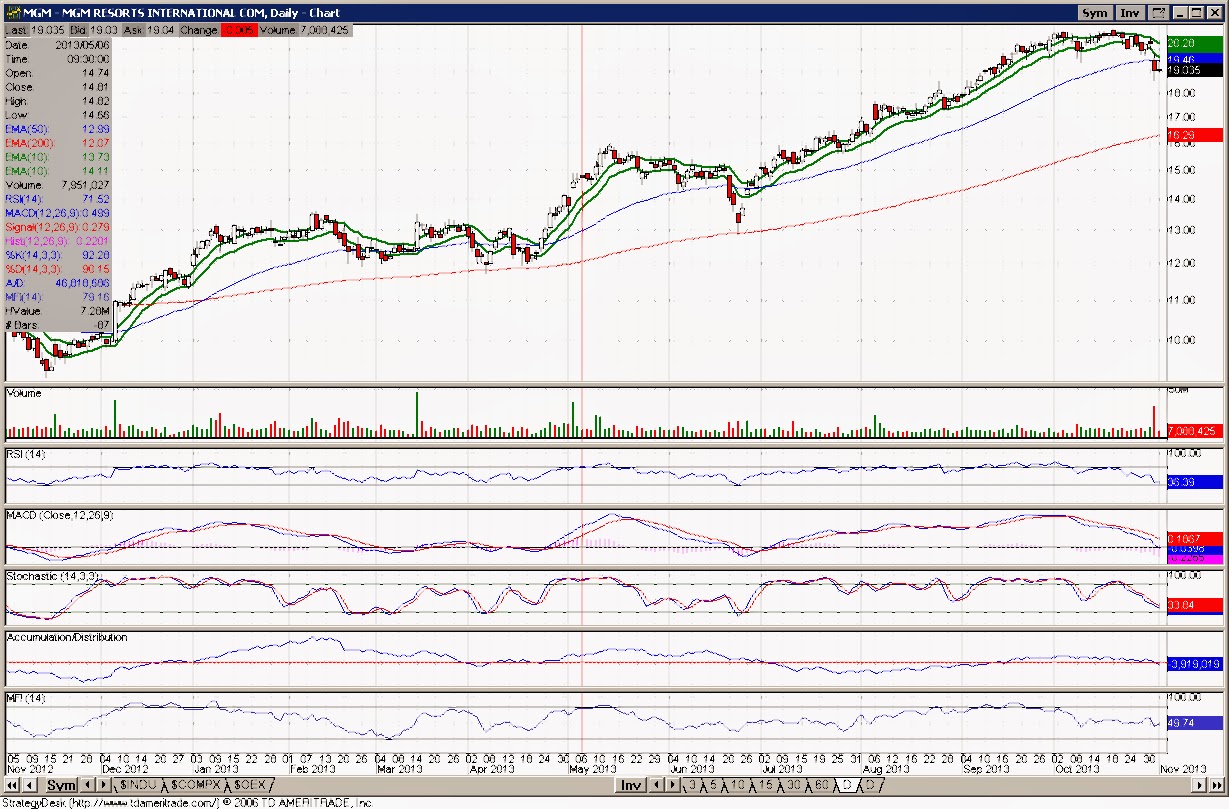Click the -3,919,019 Accumulation/Distribution axis label
Viewport: 1229px width, 809px height.
[x=1196, y=663]
